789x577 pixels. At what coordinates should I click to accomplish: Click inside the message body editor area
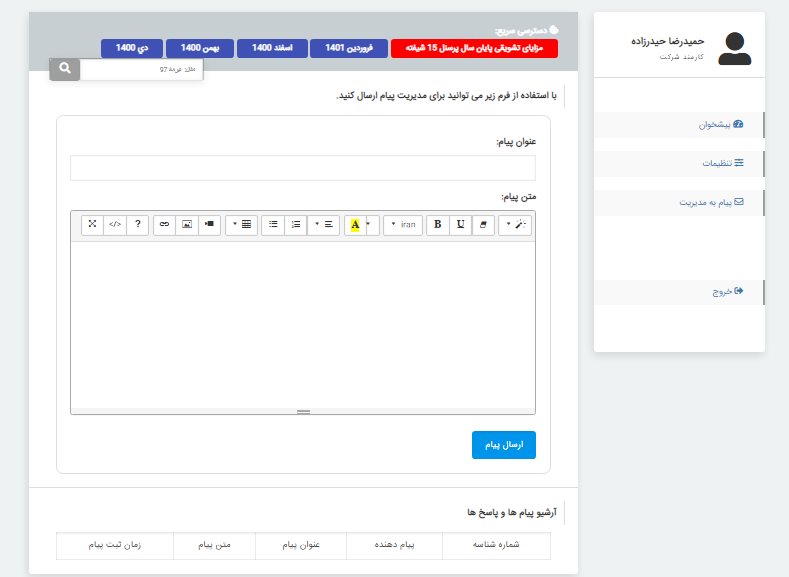(303, 325)
